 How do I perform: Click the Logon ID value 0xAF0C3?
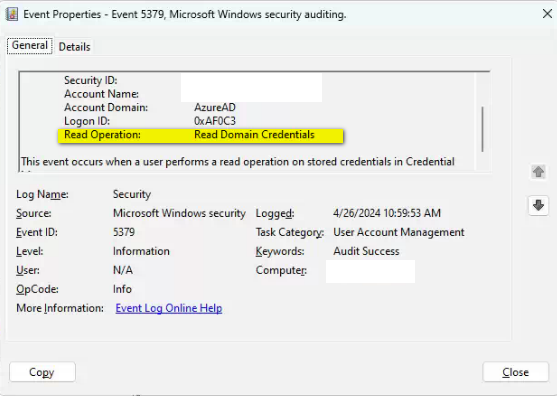point(215,121)
